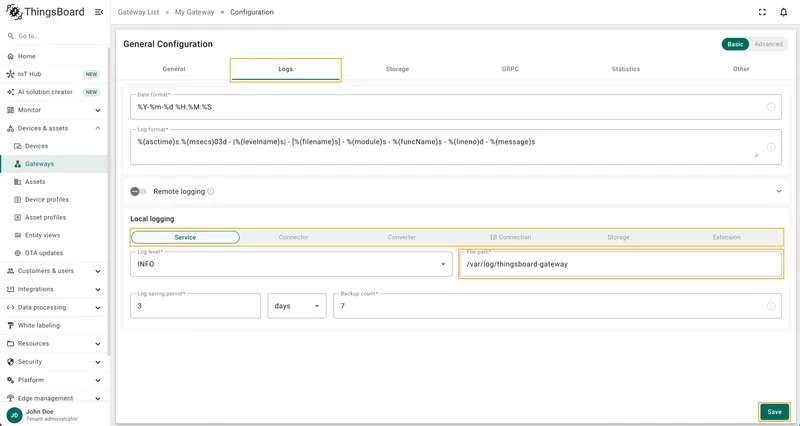
Task: Open John Doe user profile
Action: tap(42, 415)
